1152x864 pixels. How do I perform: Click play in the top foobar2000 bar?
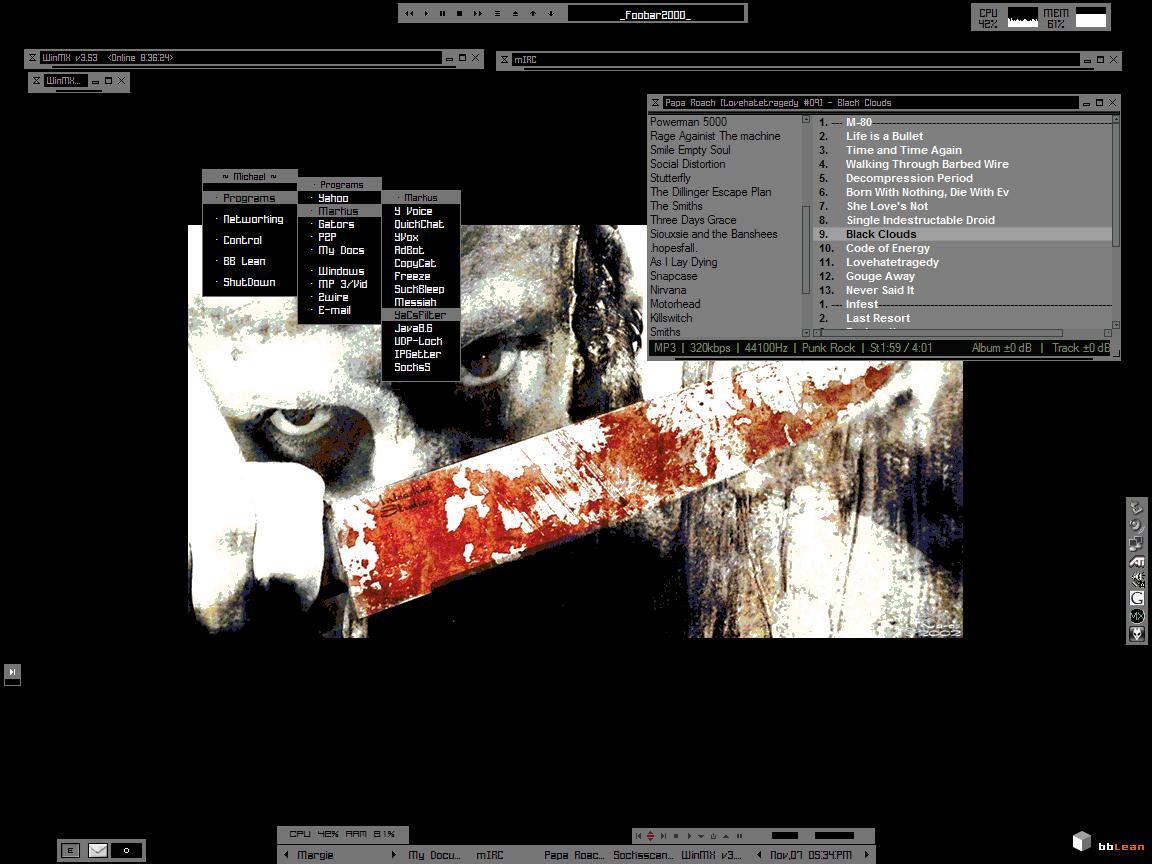coord(426,13)
